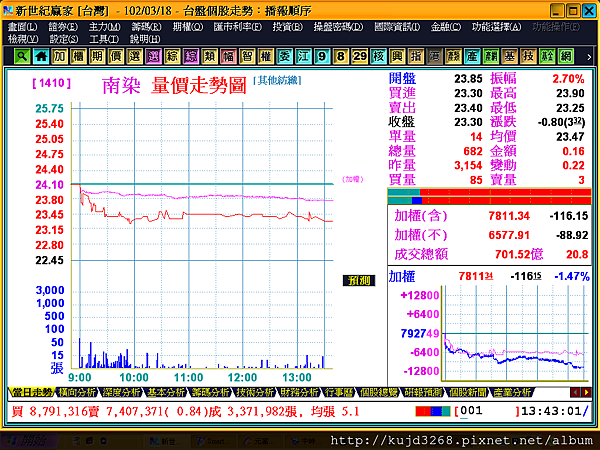Image resolution: width=600 pixels, height=450 pixels.
Task: Click the 預測 button beside chart
Action: coord(359,280)
